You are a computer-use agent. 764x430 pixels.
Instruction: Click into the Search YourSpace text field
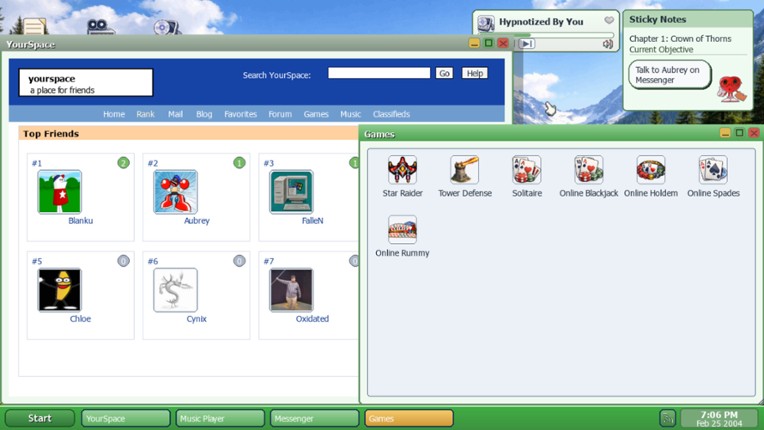click(378, 73)
